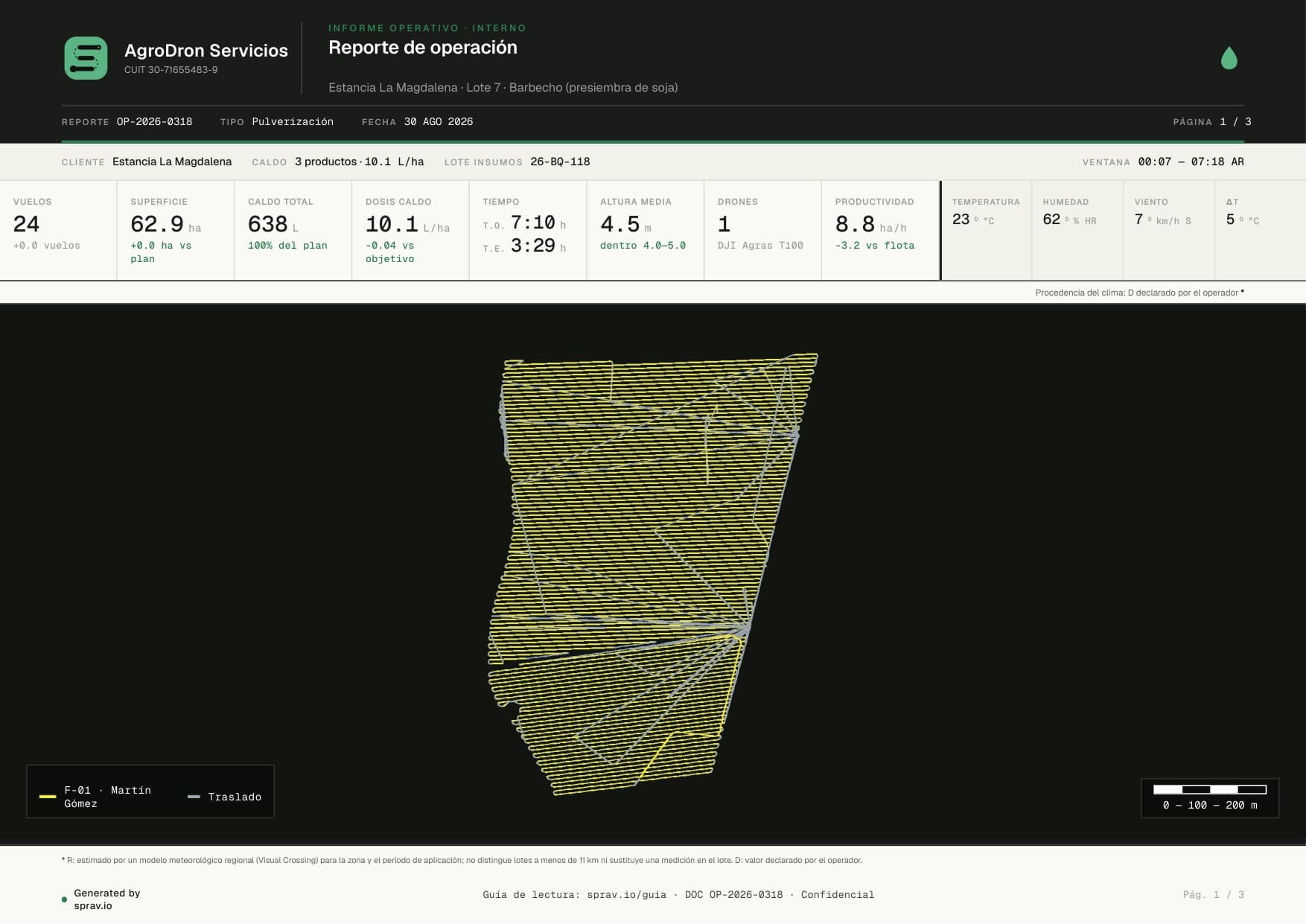Click the Traslado legend label
1306x924 pixels.
click(235, 797)
